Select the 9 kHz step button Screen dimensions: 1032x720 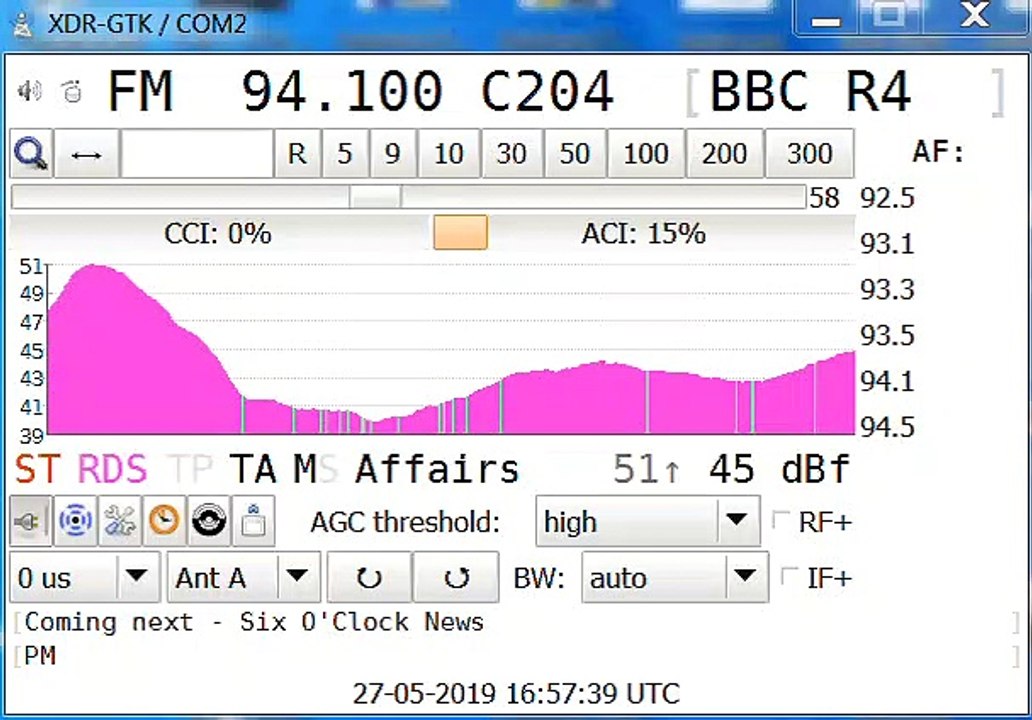coord(393,154)
